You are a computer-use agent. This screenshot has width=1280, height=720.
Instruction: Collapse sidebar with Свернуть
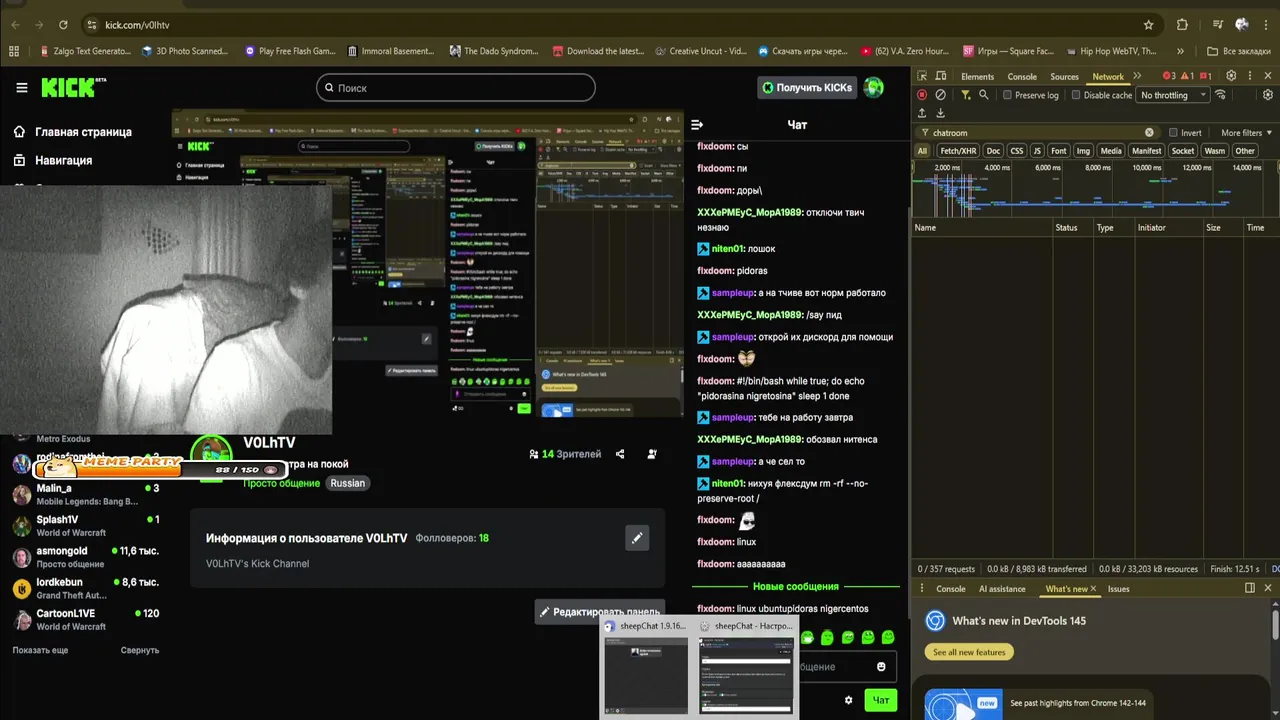pos(140,650)
